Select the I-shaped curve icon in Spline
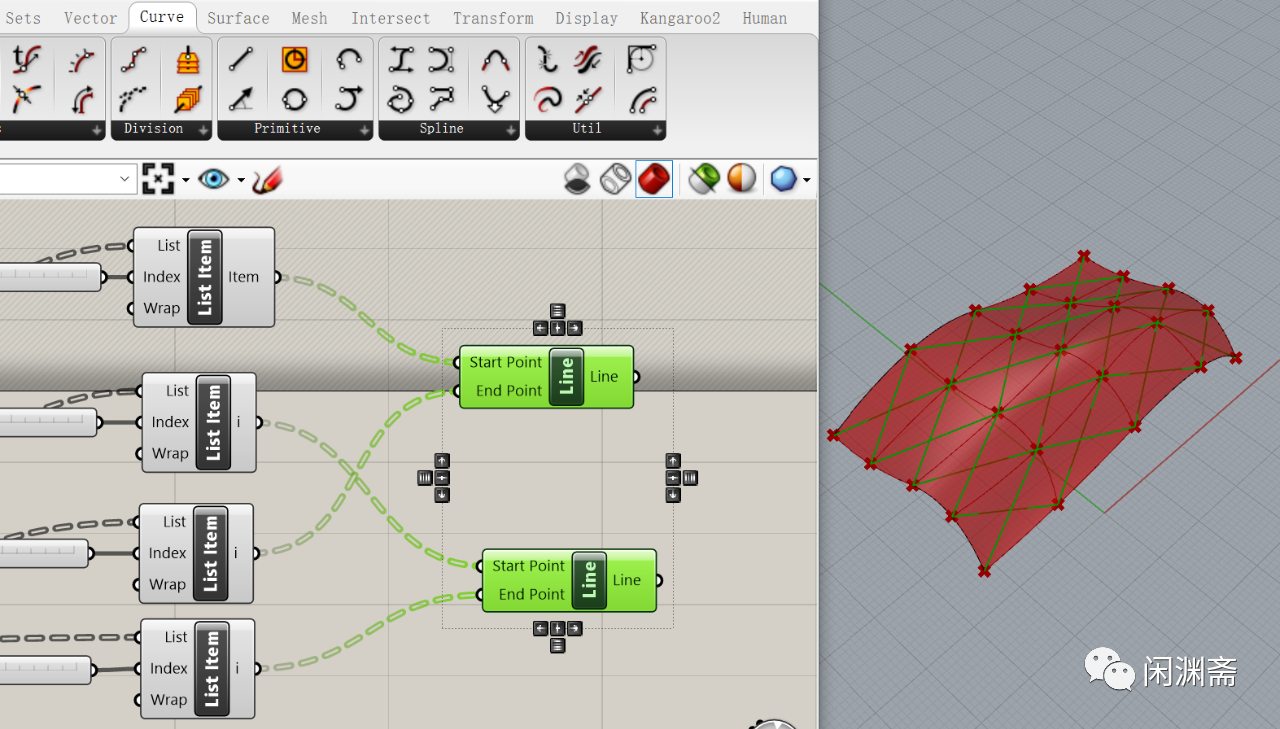 401,59
